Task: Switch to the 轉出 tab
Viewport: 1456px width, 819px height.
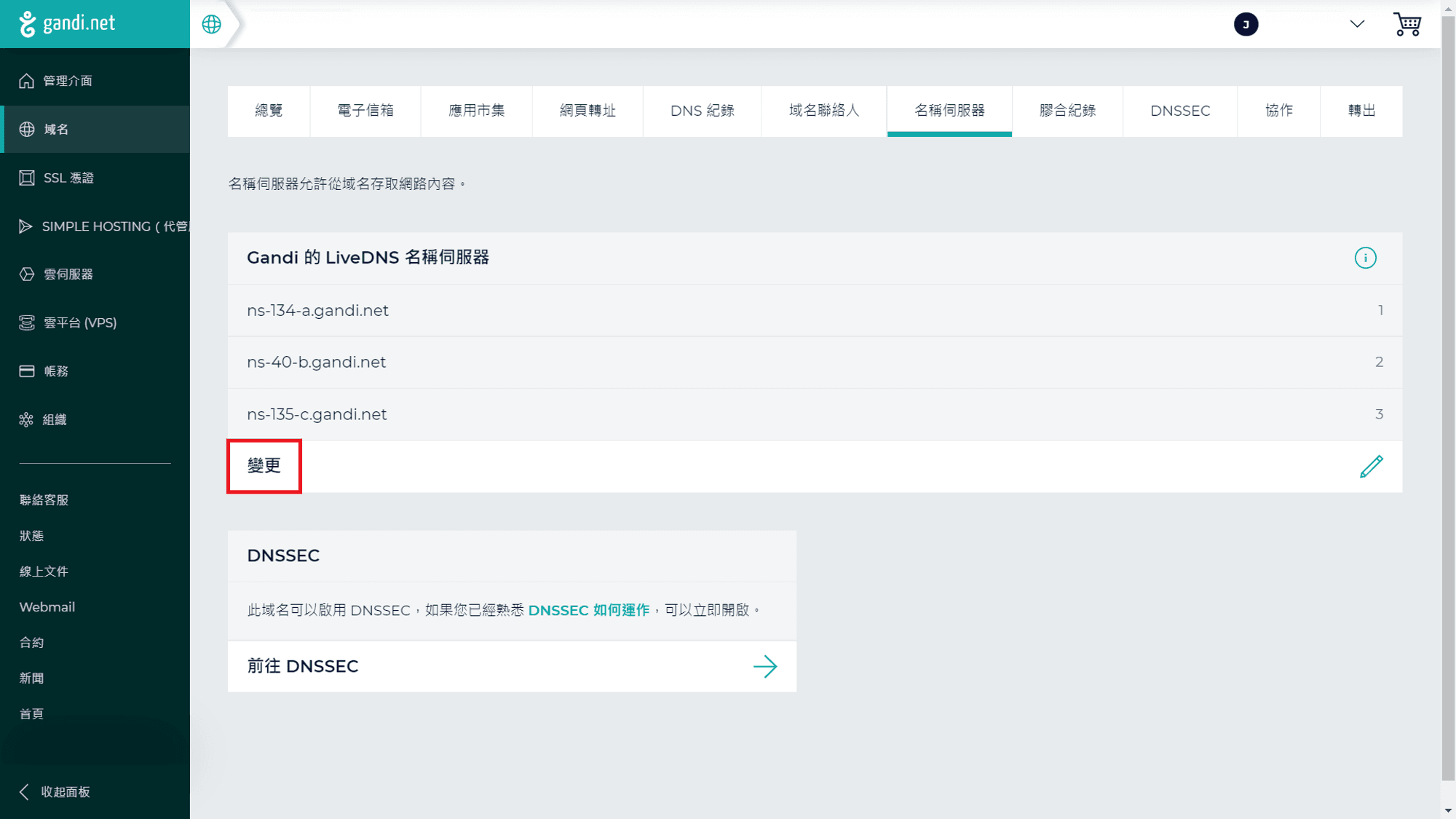Action: tap(1361, 111)
